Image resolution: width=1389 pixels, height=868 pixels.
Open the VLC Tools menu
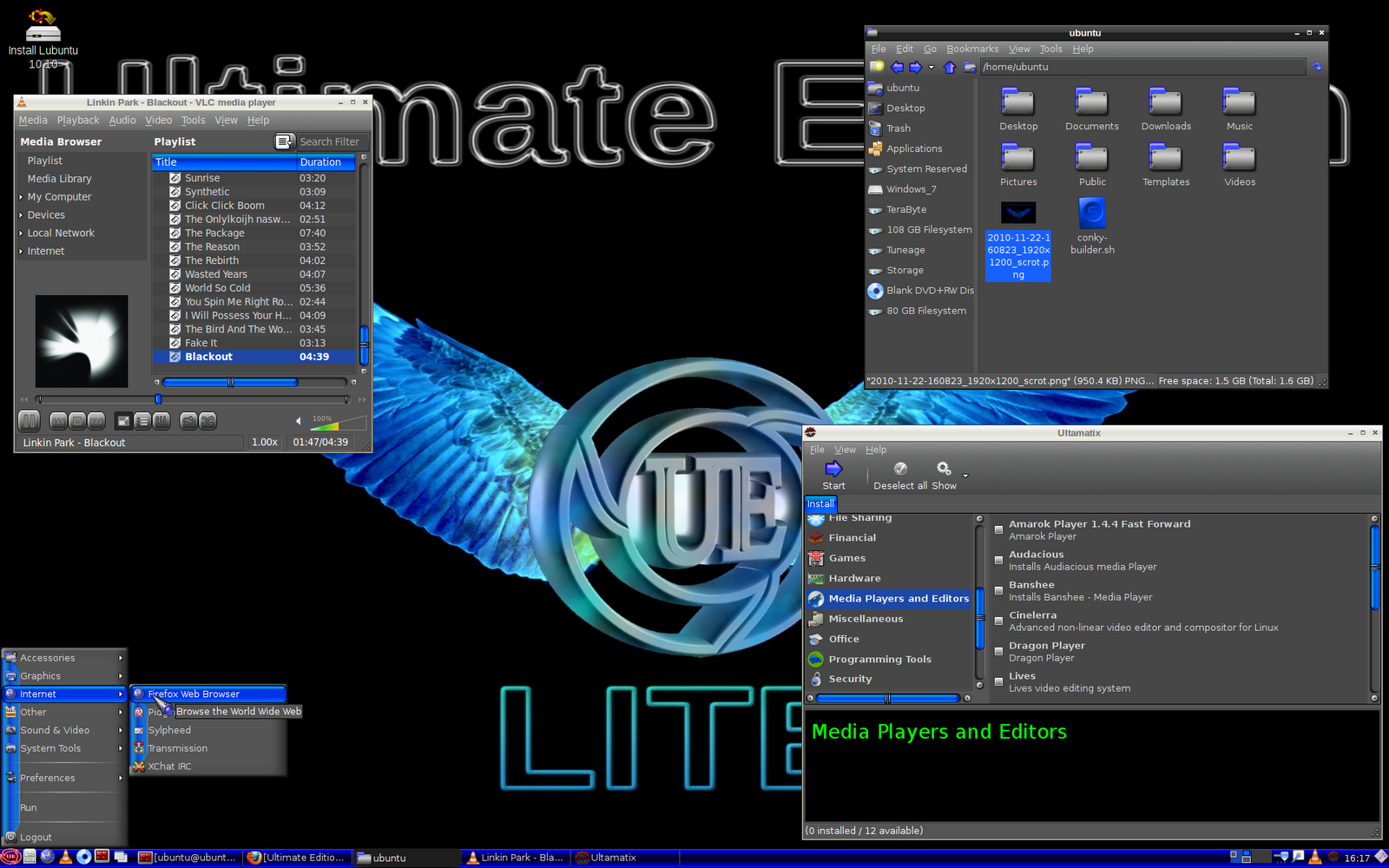pos(193,121)
